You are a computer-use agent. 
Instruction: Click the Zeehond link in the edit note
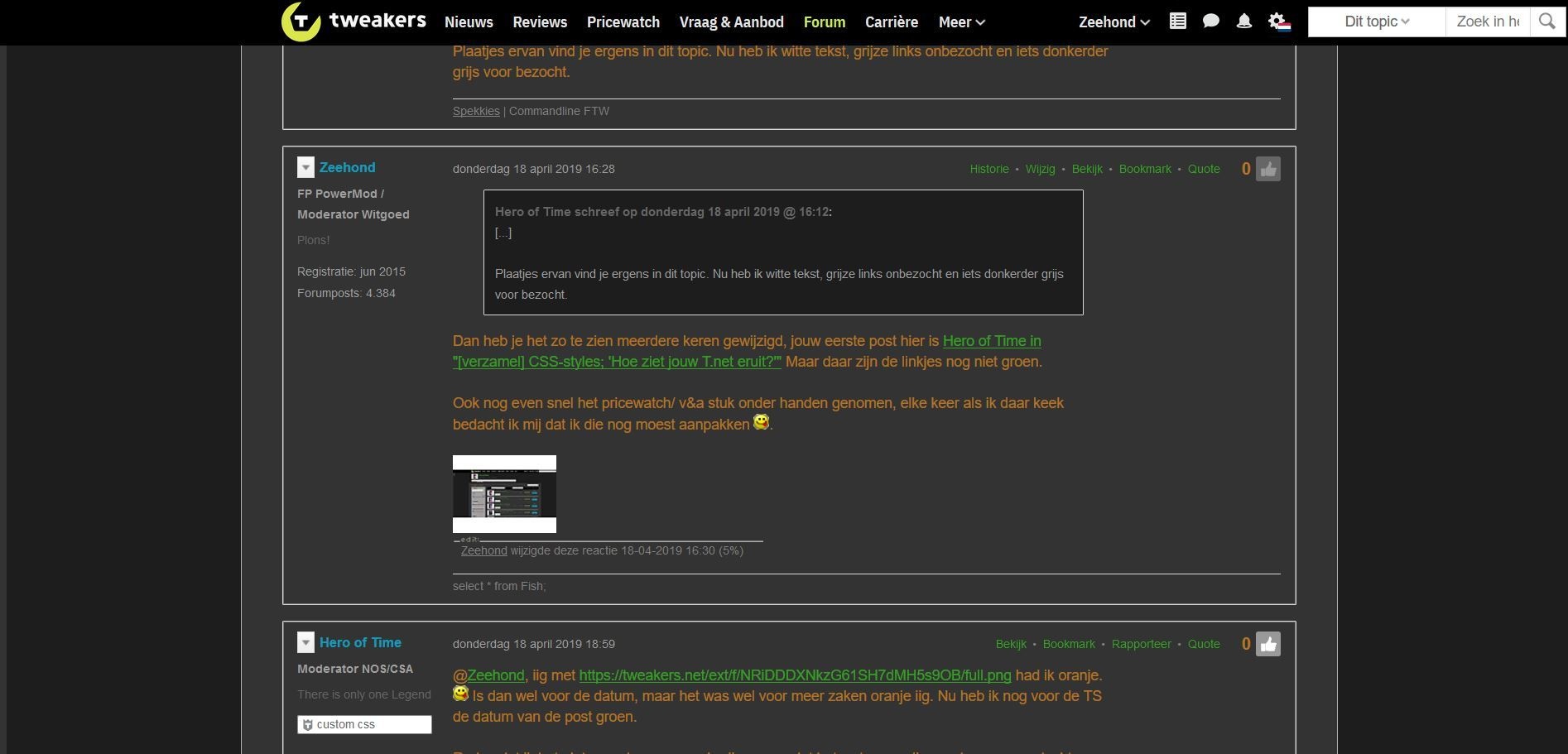483,550
